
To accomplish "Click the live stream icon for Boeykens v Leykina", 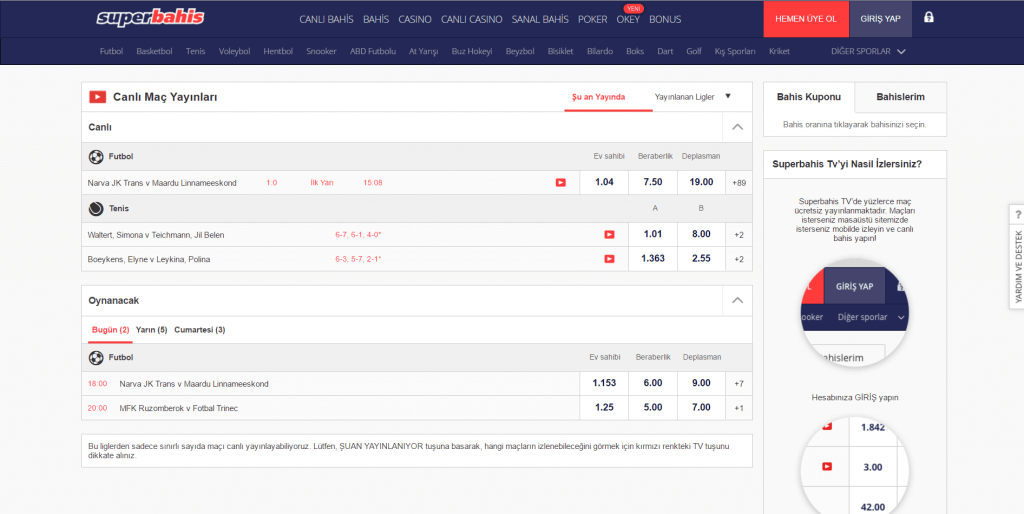I will pos(609,259).
